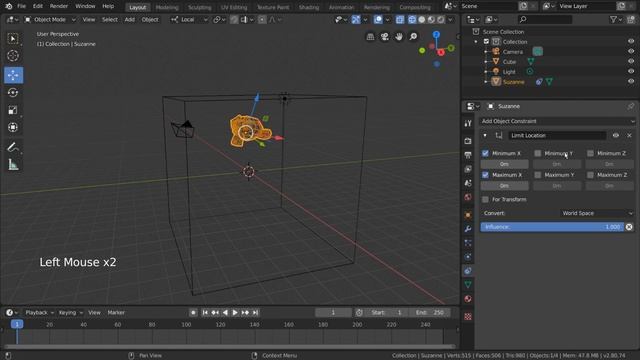
Task: Click the pan view hand icon
Action: 399,37
